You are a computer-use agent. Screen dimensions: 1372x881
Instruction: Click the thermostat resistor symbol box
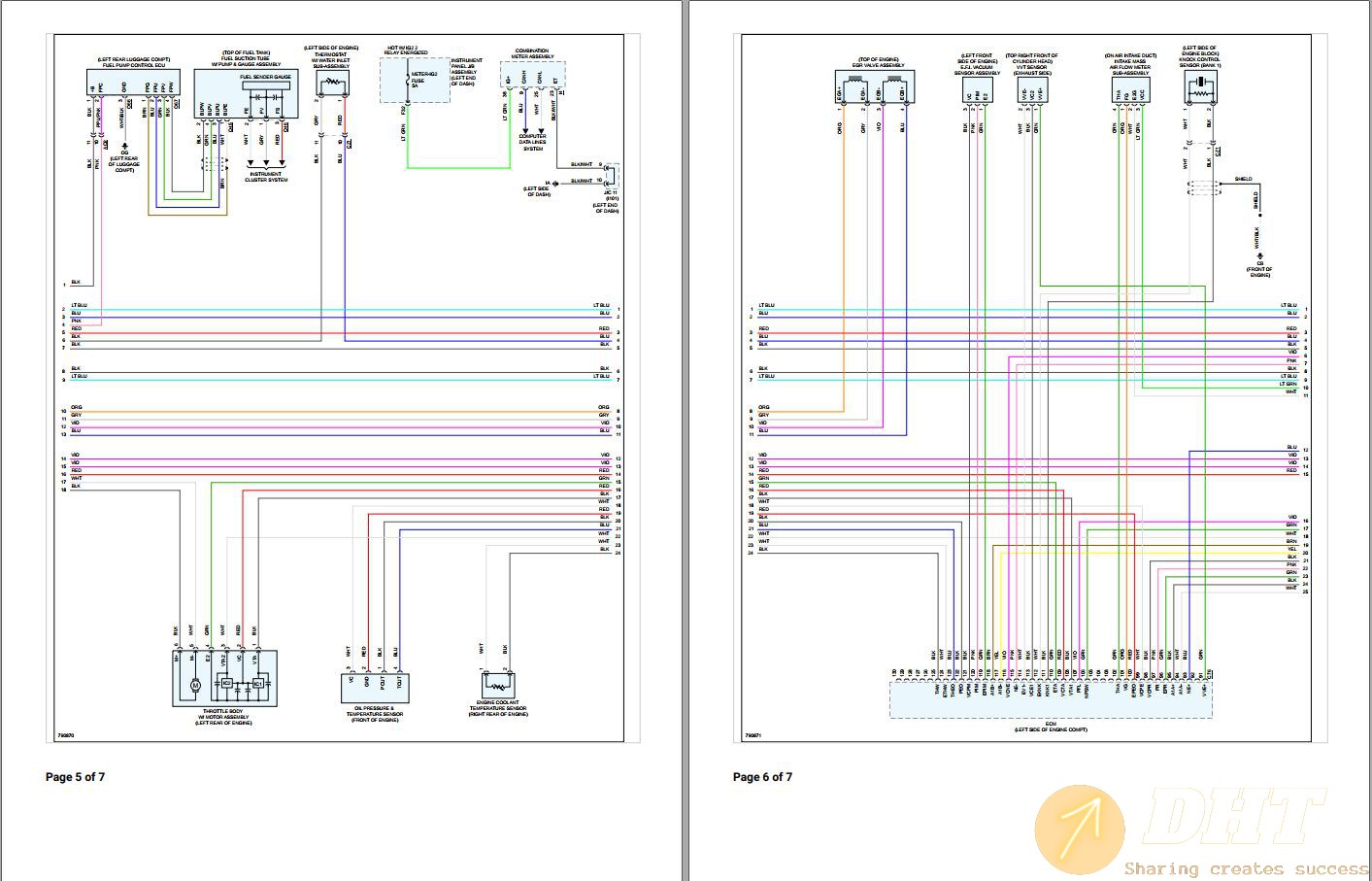click(332, 84)
